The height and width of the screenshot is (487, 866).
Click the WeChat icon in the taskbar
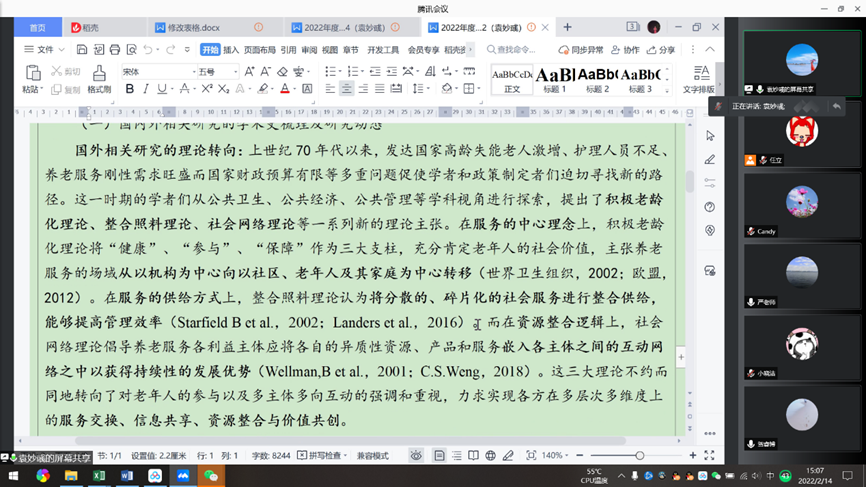211,476
